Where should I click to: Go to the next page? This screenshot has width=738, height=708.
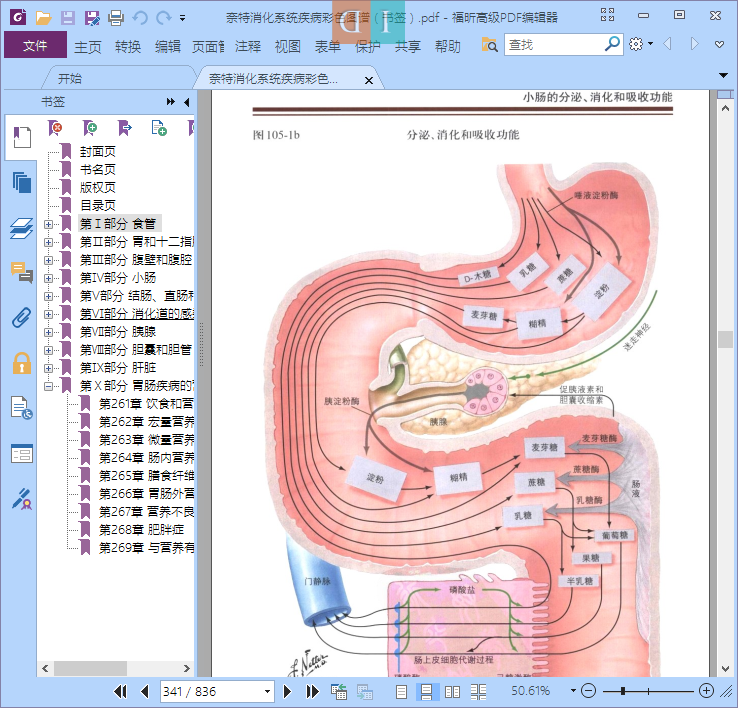[287, 692]
